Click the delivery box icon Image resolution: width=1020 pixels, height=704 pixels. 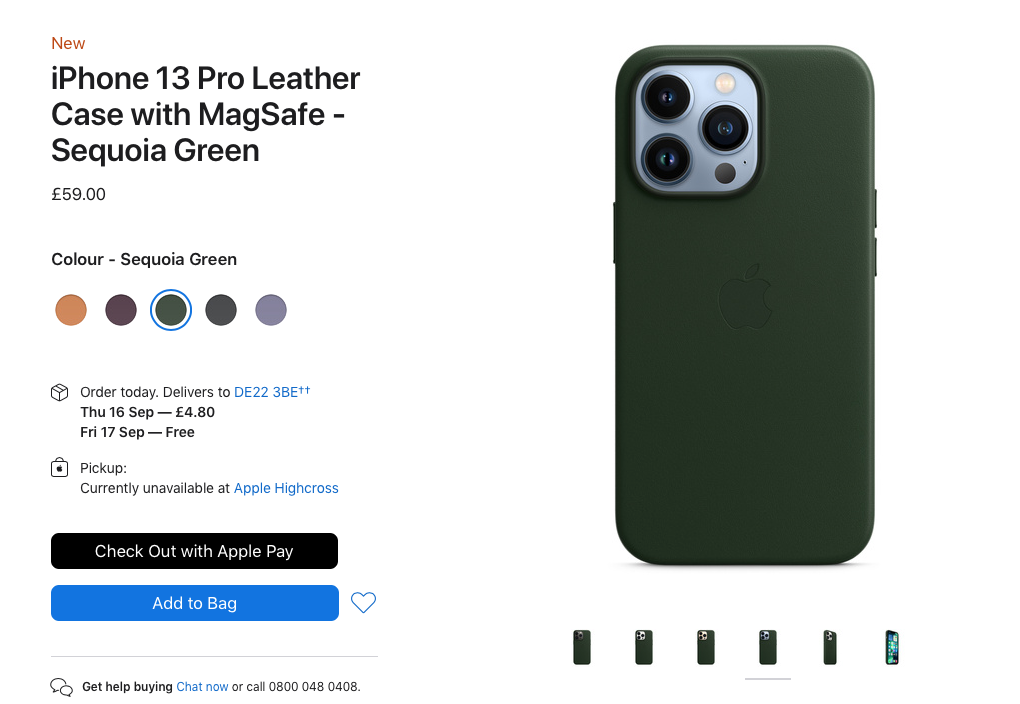click(59, 392)
